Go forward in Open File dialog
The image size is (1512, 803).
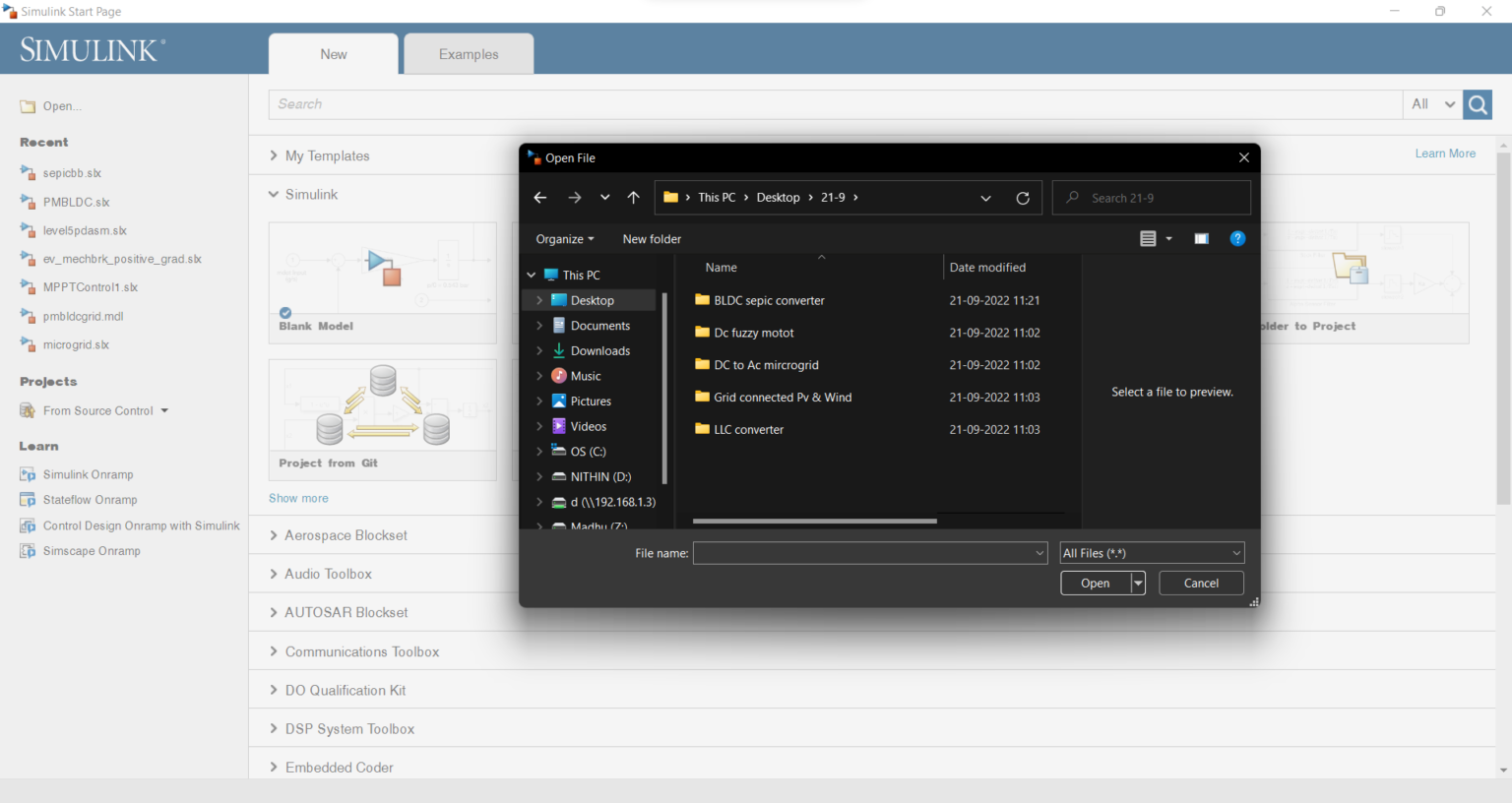[575, 198]
